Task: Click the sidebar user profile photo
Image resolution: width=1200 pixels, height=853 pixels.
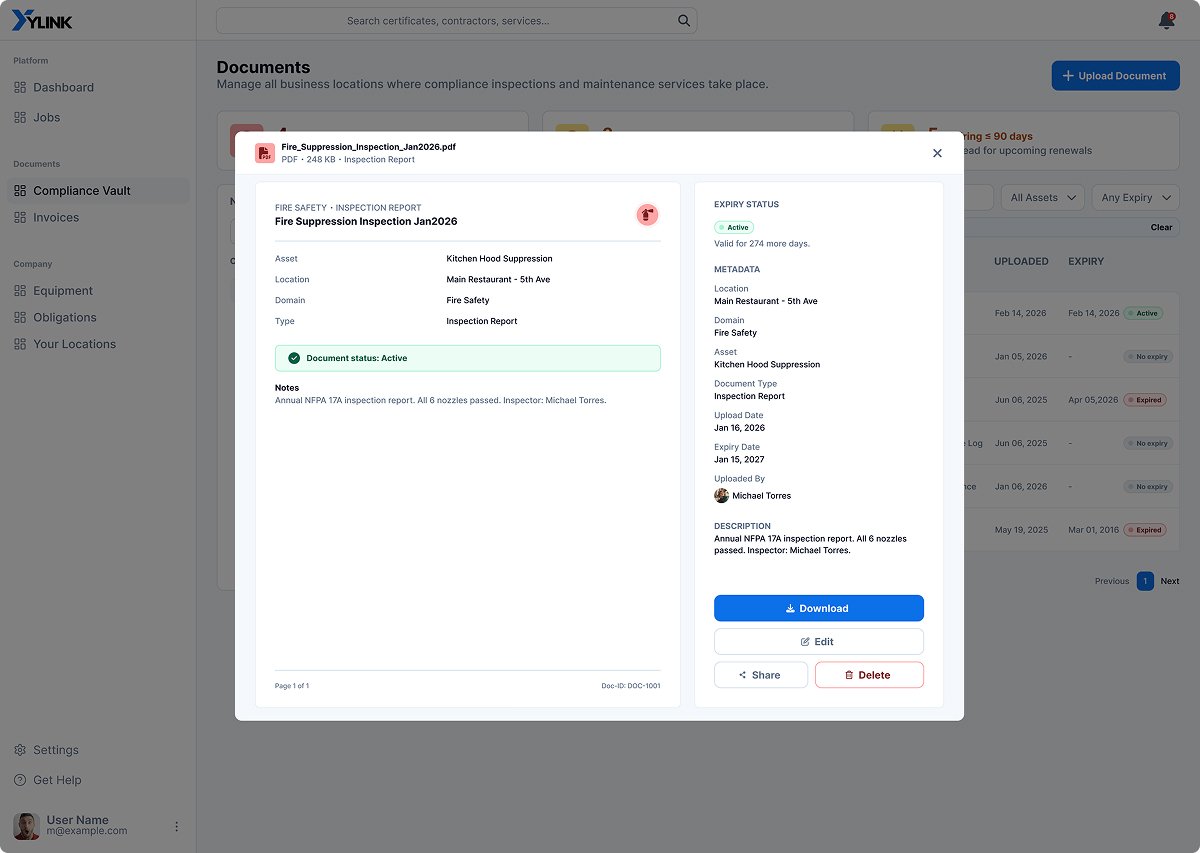Action: click(x=26, y=826)
